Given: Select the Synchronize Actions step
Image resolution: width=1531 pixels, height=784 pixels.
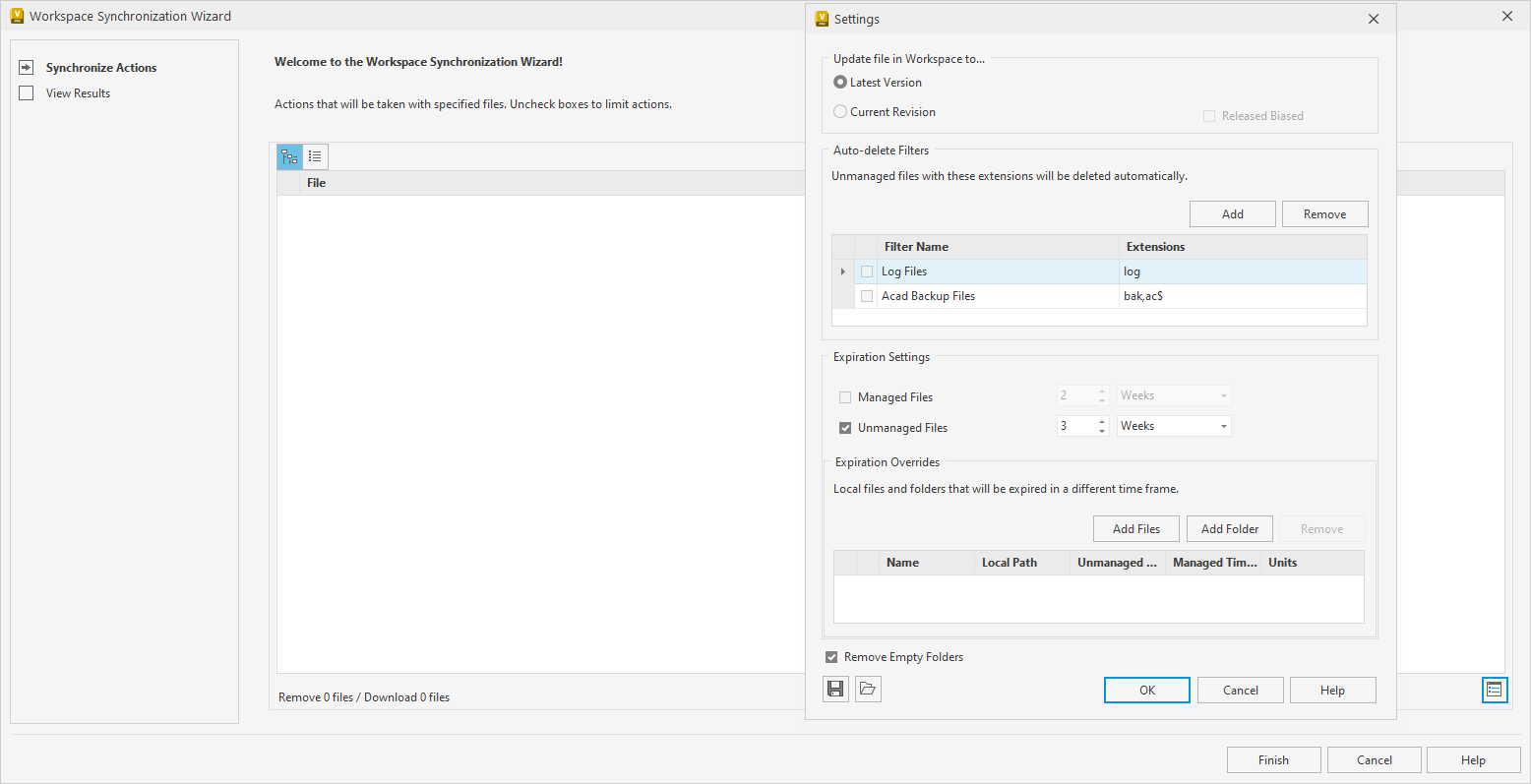Looking at the screenshot, I should click(x=101, y=67).
